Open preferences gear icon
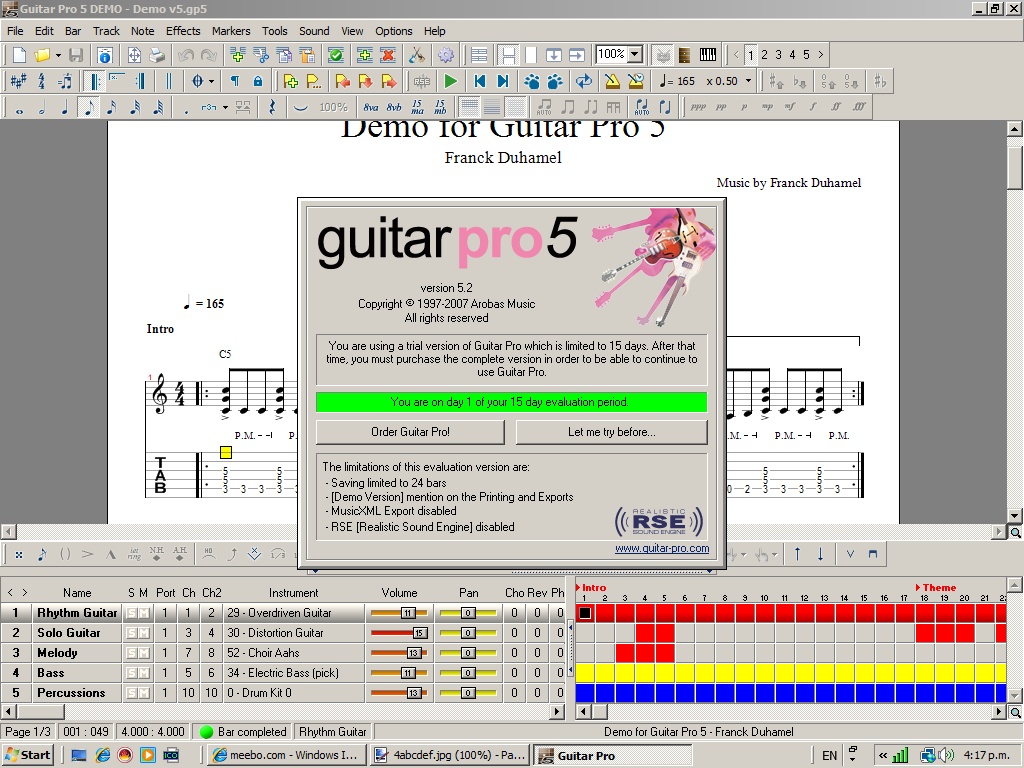Viewport: 1024px width, 768px height. point(446,56)
